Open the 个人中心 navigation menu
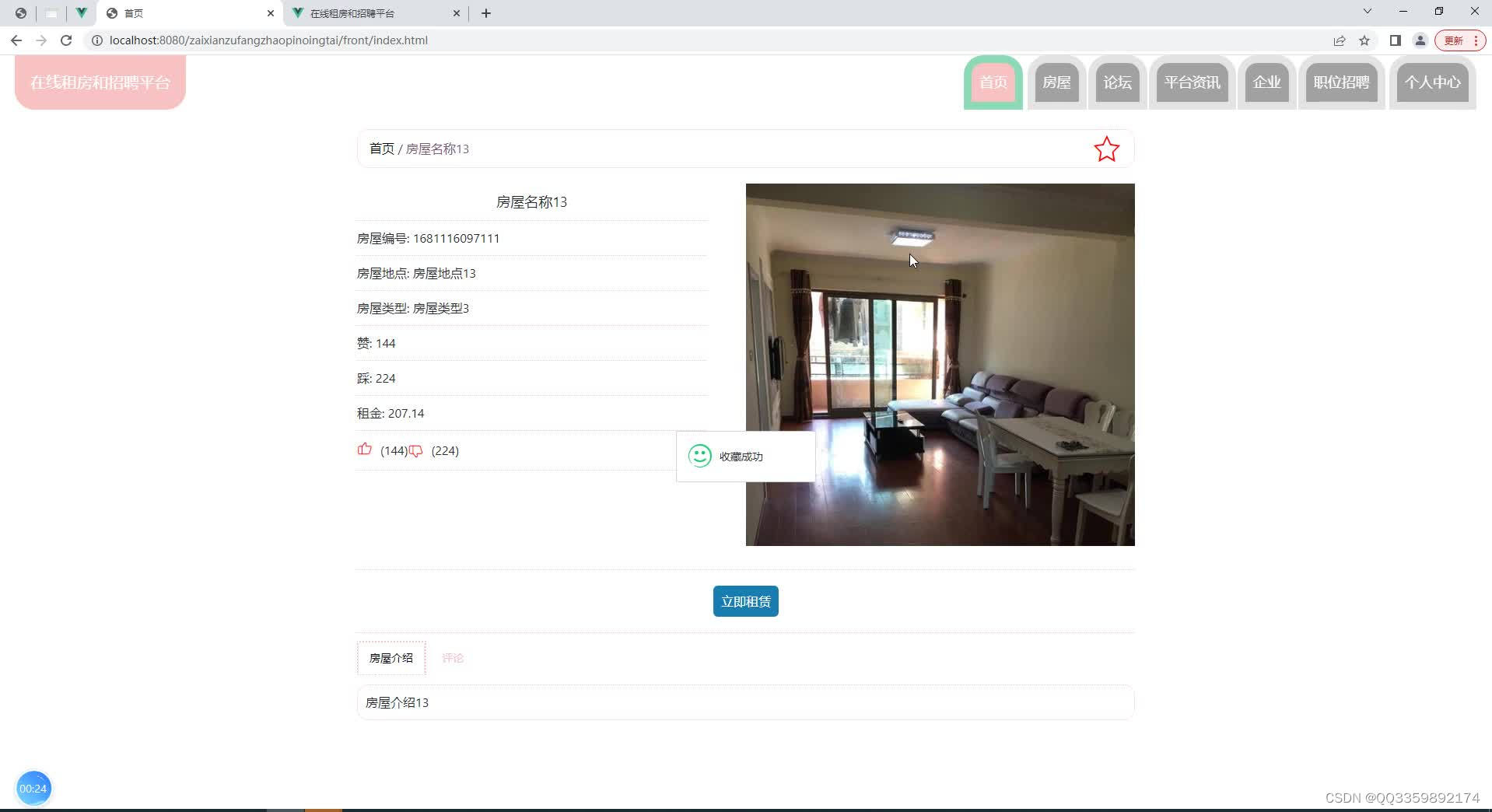Viewport: 1492px width, 812px height. tap(1433, 82)
